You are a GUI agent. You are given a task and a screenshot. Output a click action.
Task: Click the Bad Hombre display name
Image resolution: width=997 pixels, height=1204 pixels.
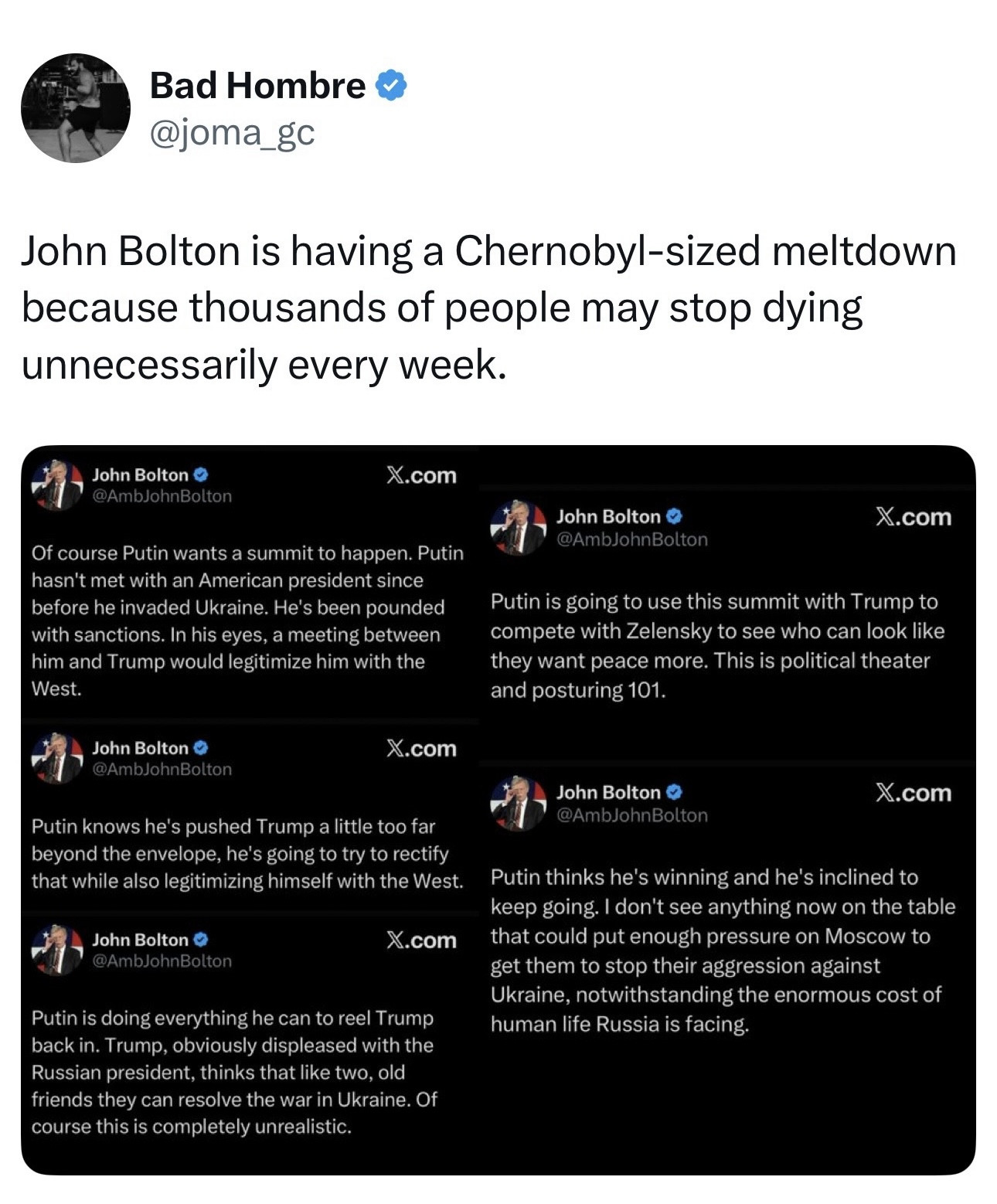[257, 85]
